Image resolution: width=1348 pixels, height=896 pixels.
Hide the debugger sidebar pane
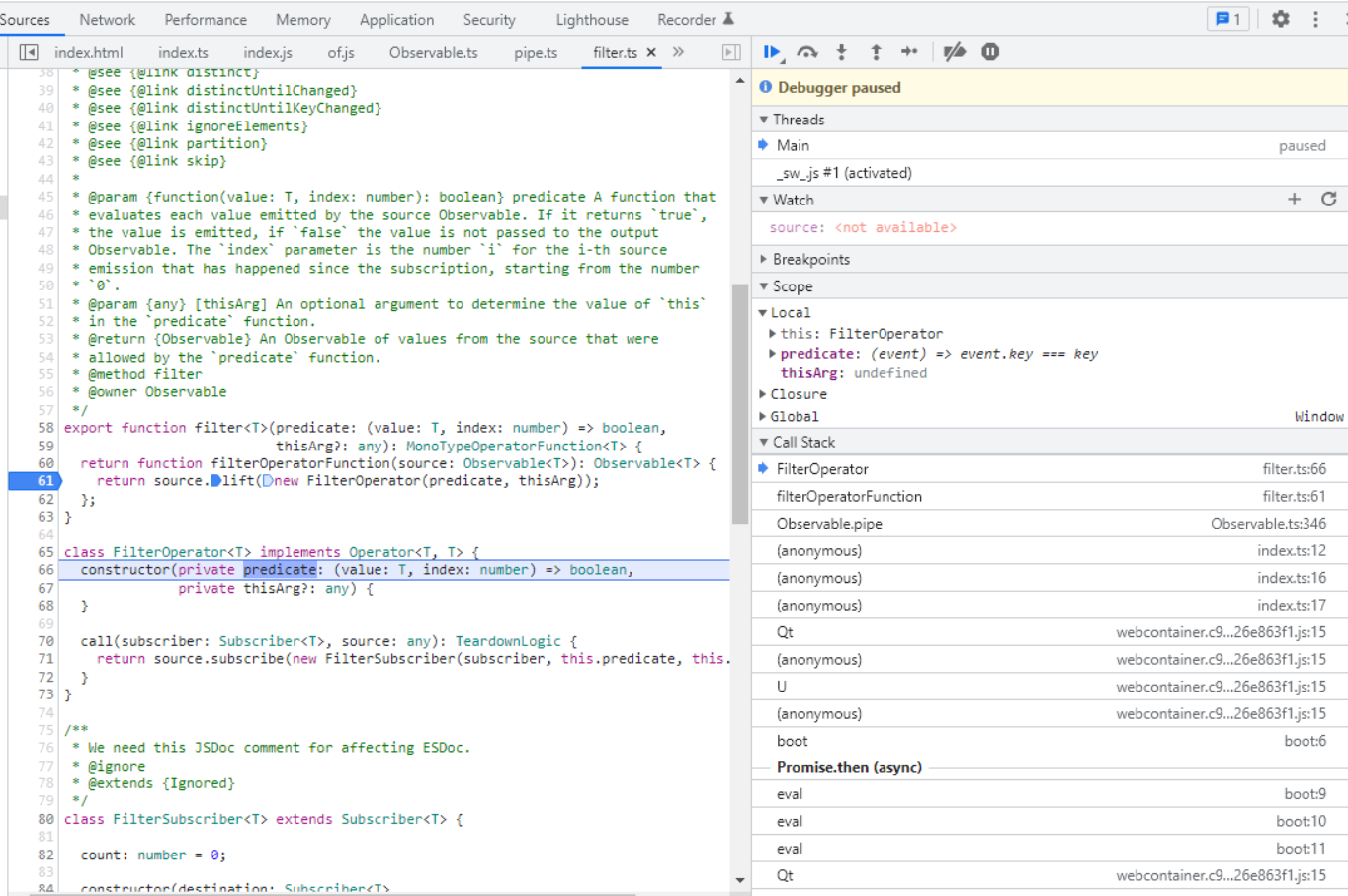[x=731, y=52]
